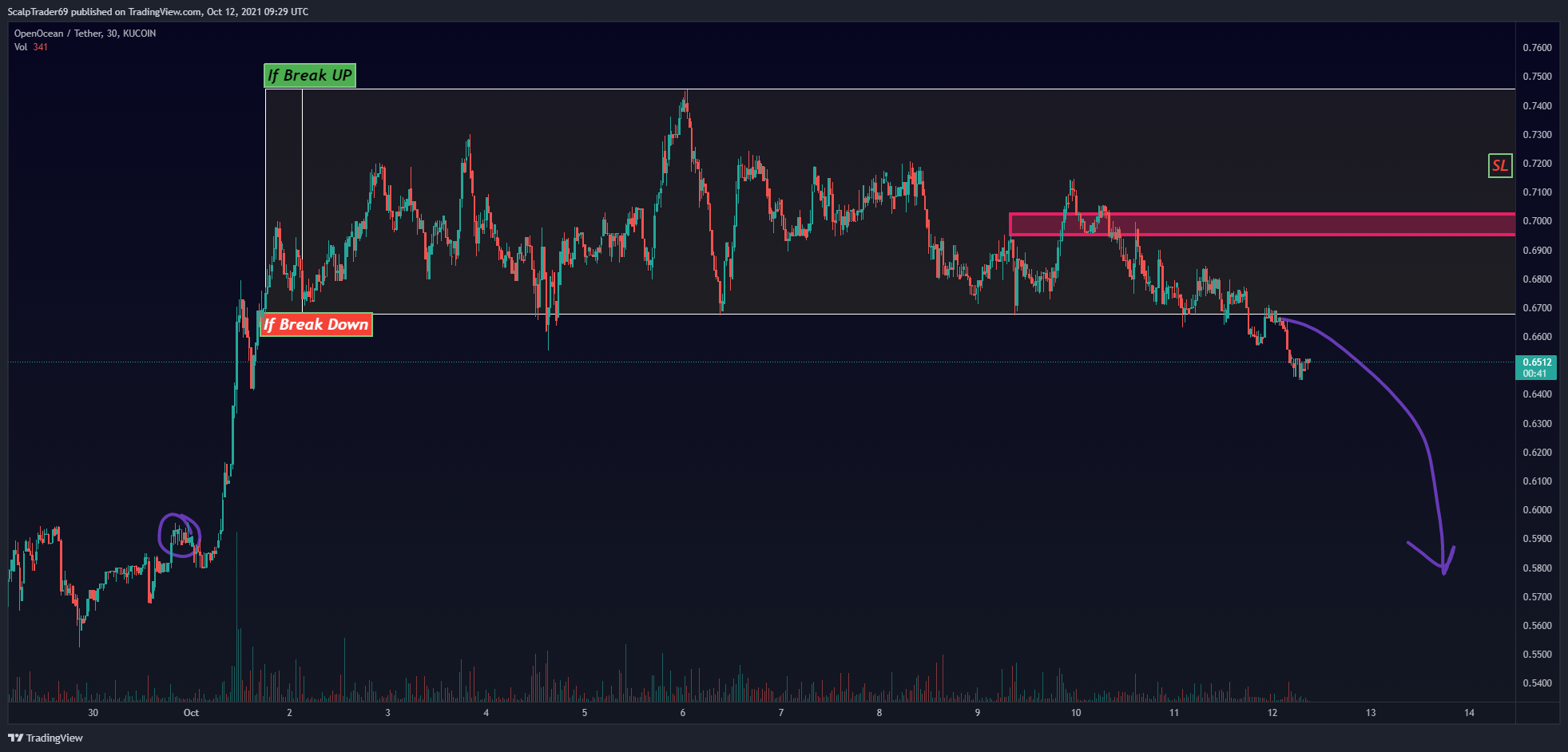Click the TradingView text at bottom left
The height and width of the screenshot is (752, 1568).
click(x=54, y=738)
